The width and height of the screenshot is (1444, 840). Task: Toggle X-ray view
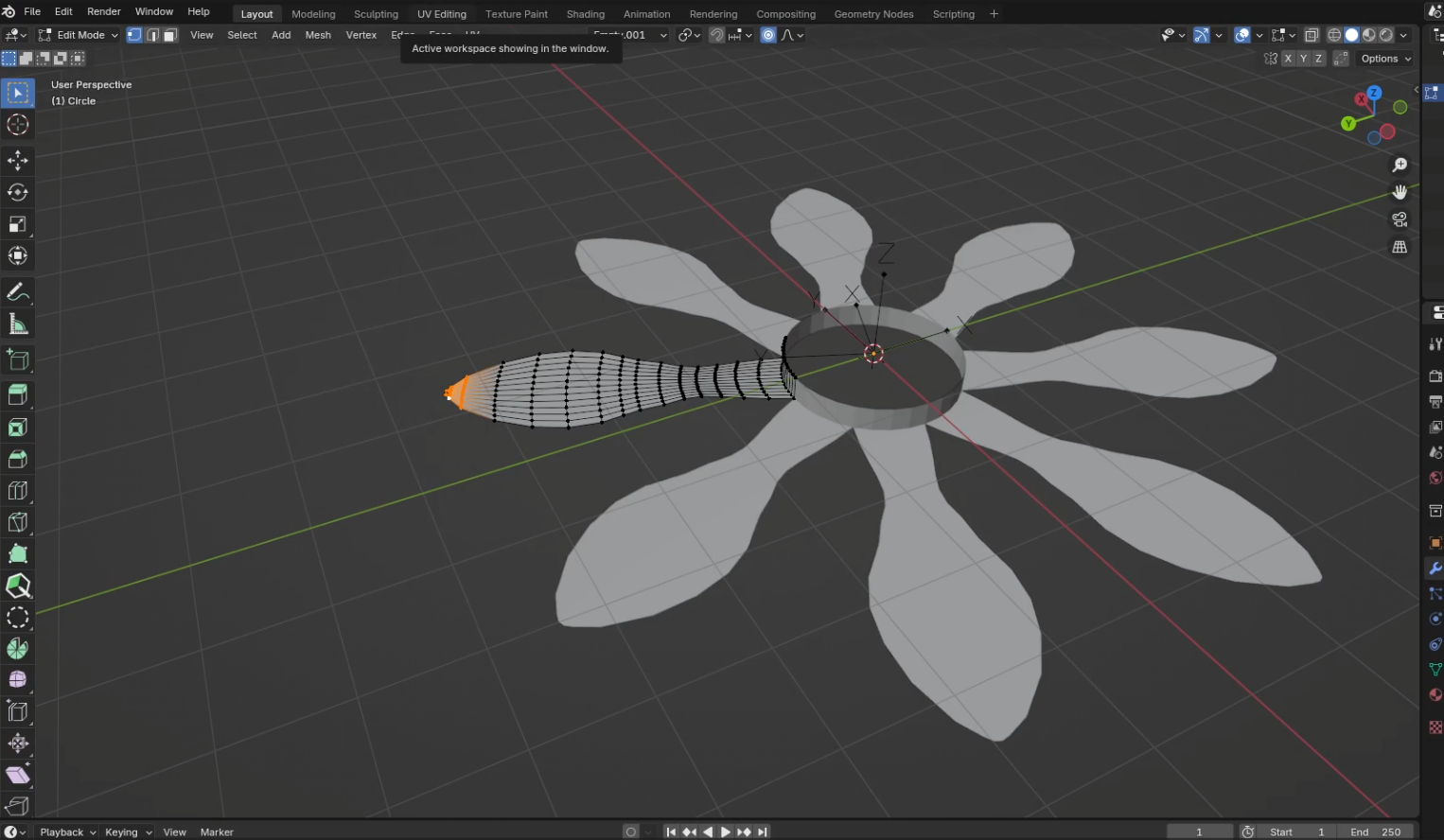tap(1312, 35)
